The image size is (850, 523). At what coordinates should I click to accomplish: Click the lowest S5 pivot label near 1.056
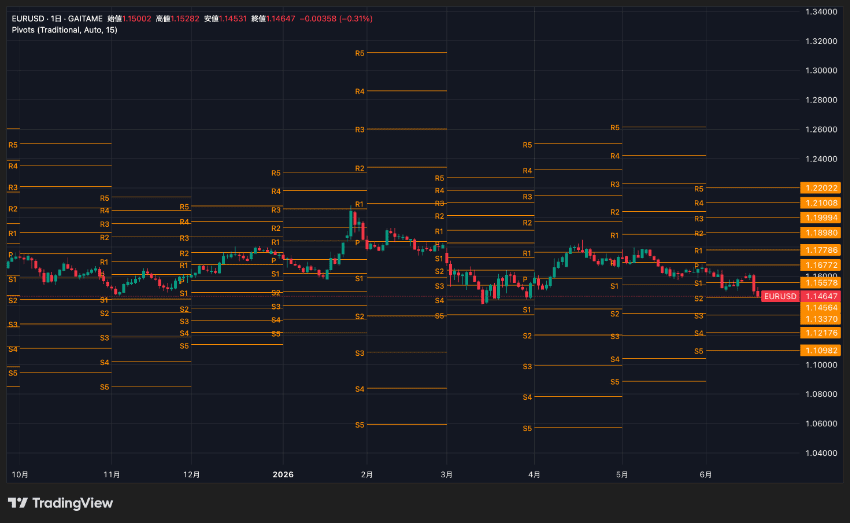(x=527, y=428)
